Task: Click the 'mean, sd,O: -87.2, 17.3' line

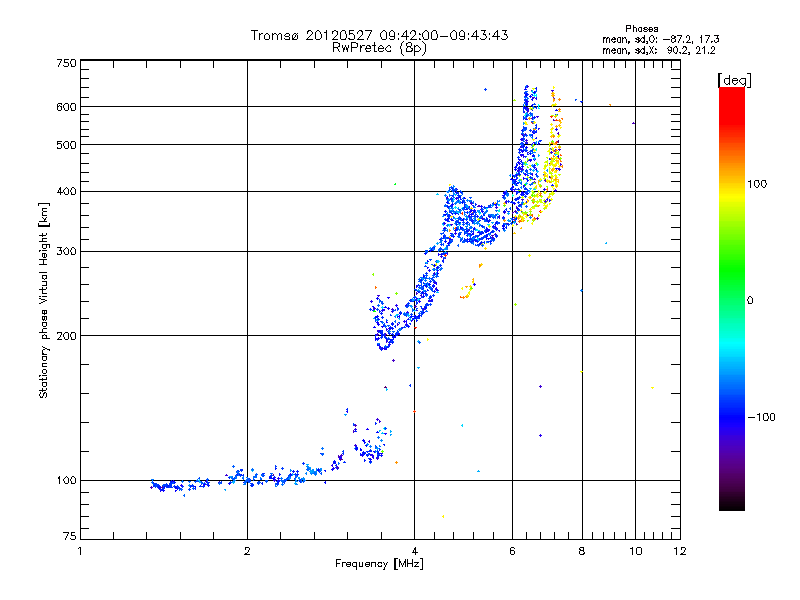Action: (x=661, y=39)
